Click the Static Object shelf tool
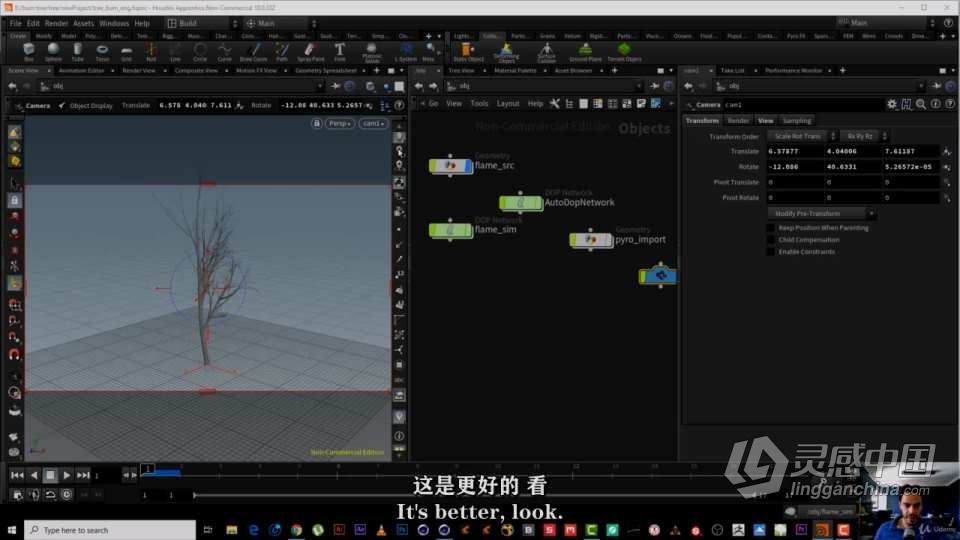This screenshot has height=540, width=960. (x=468, y=51)
